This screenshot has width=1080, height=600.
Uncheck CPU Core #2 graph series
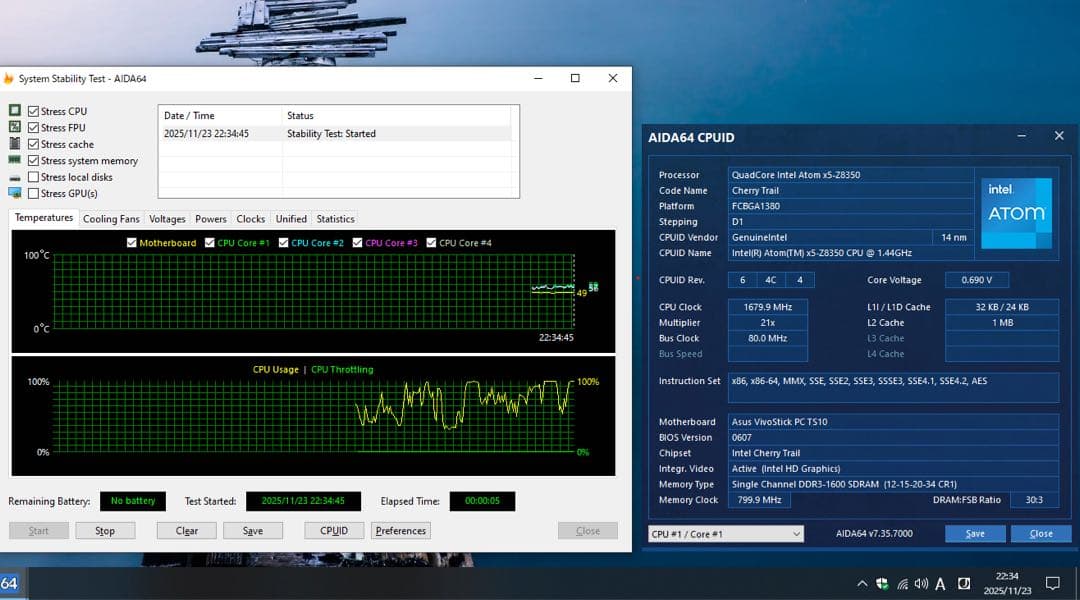(x=283, y=242)
